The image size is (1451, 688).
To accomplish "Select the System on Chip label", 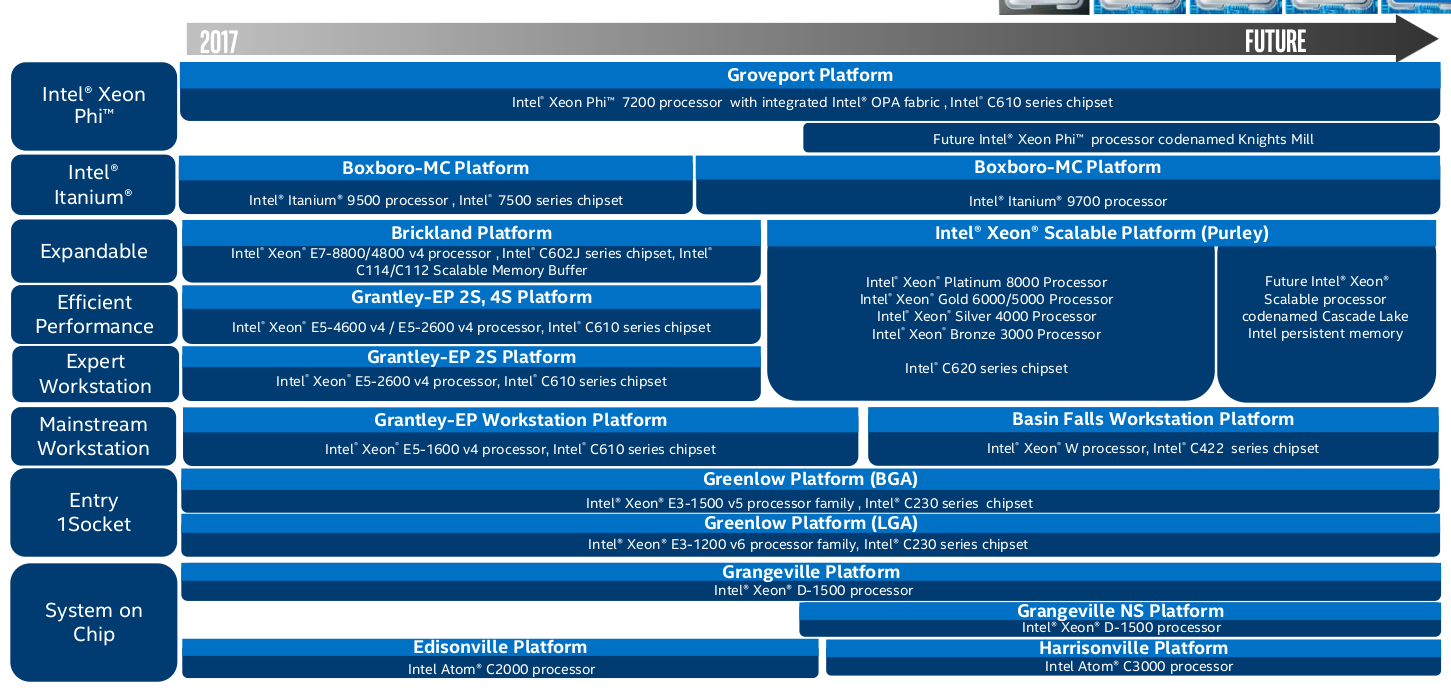I will point(94,622).
